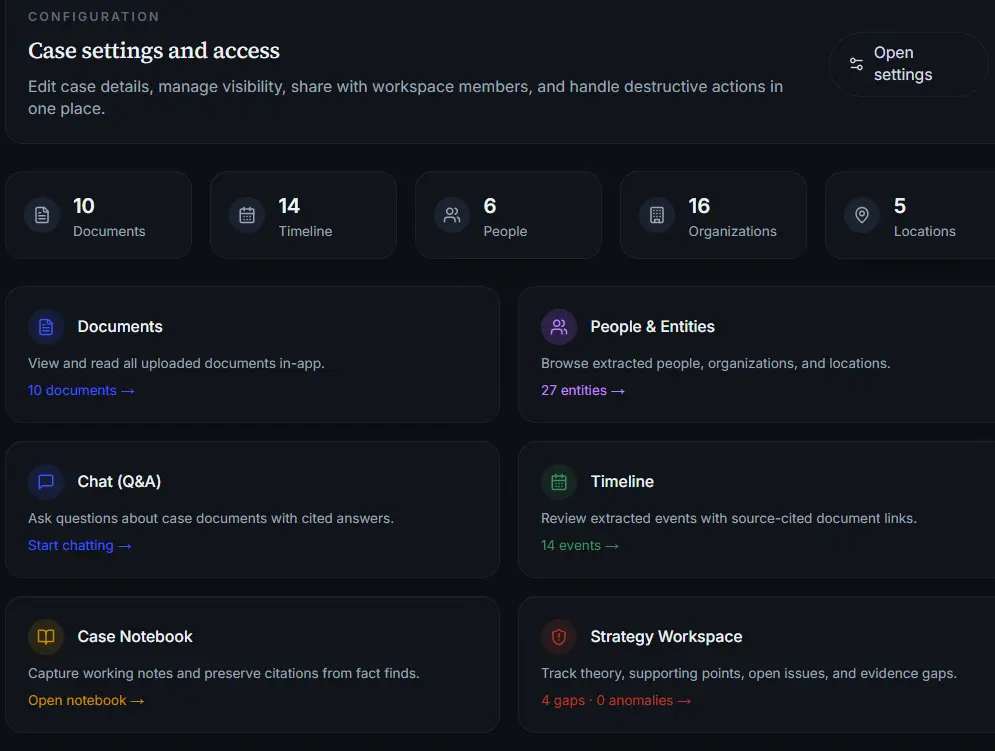Click the People label in the stat card

[505, 231]
